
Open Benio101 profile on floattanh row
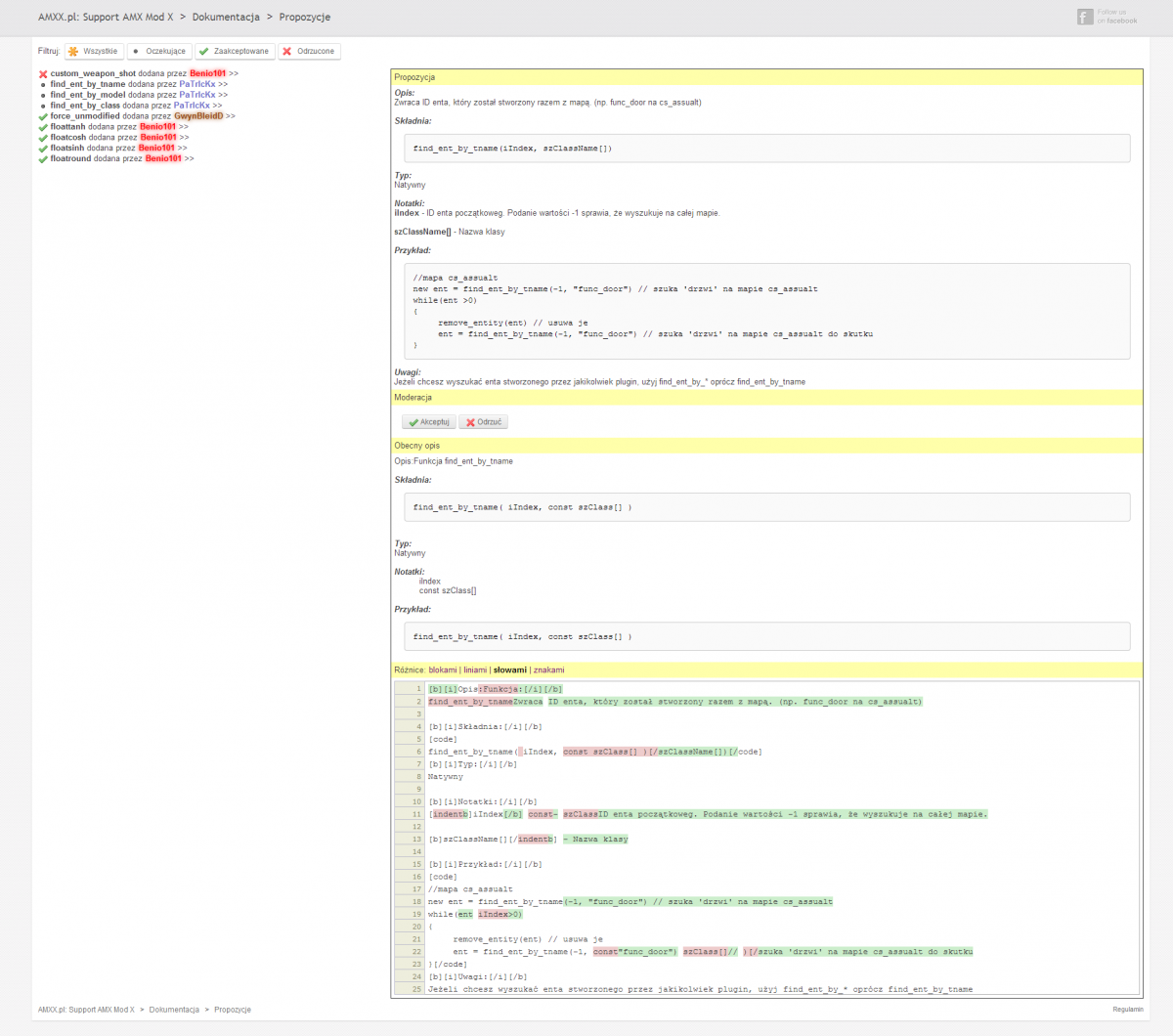coord(157,127)
